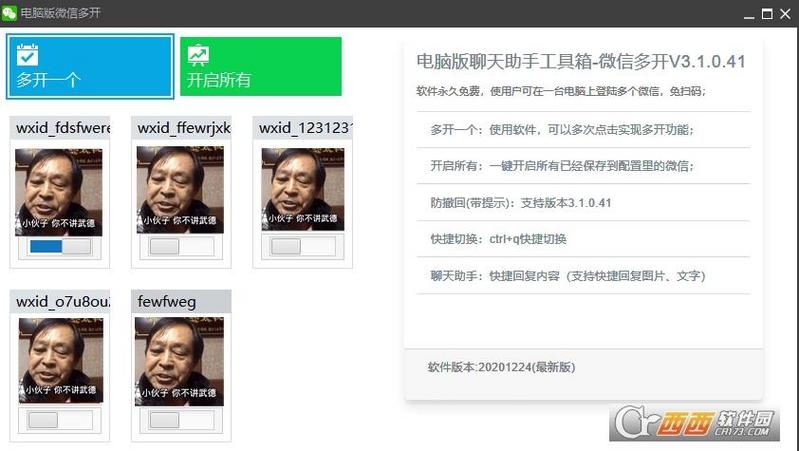799x451 pixels.
Task: Click the 开启所有 green tile button
Action: [260, 66]
